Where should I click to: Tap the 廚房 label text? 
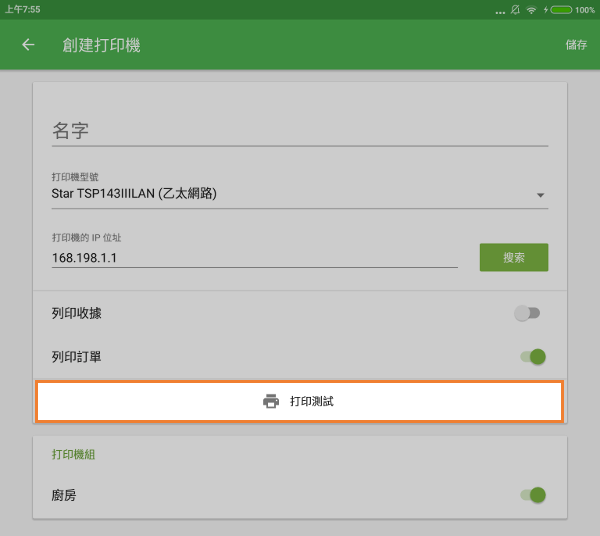[64, 495]
